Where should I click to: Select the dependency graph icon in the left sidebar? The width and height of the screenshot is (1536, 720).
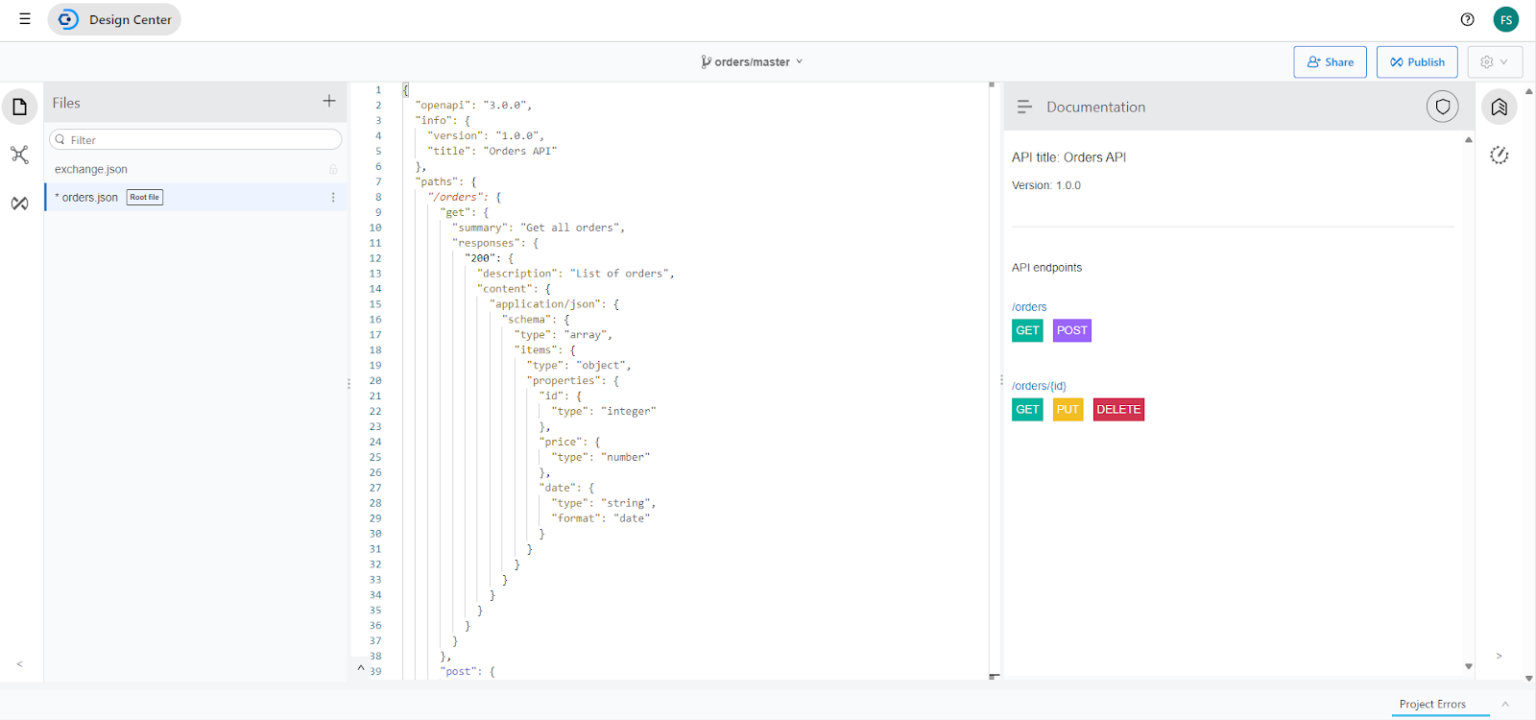pos(19,155)
